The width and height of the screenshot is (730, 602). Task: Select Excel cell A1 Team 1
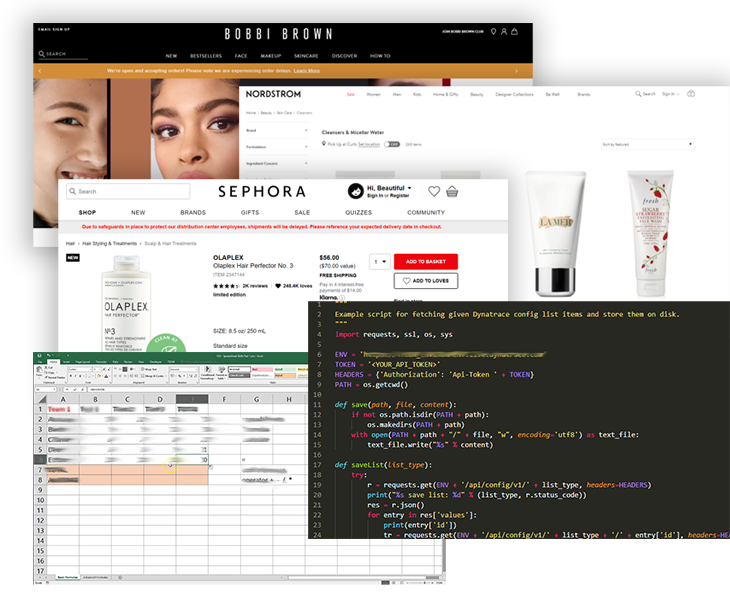pos(63,409)
